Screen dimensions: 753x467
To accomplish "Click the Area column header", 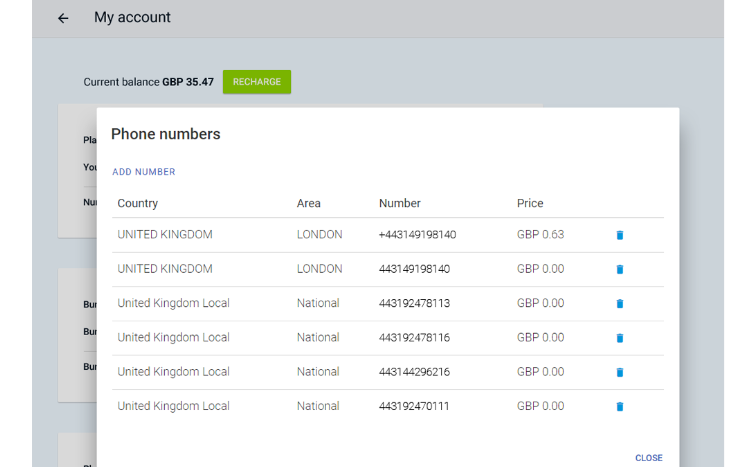I will point(309,203).
